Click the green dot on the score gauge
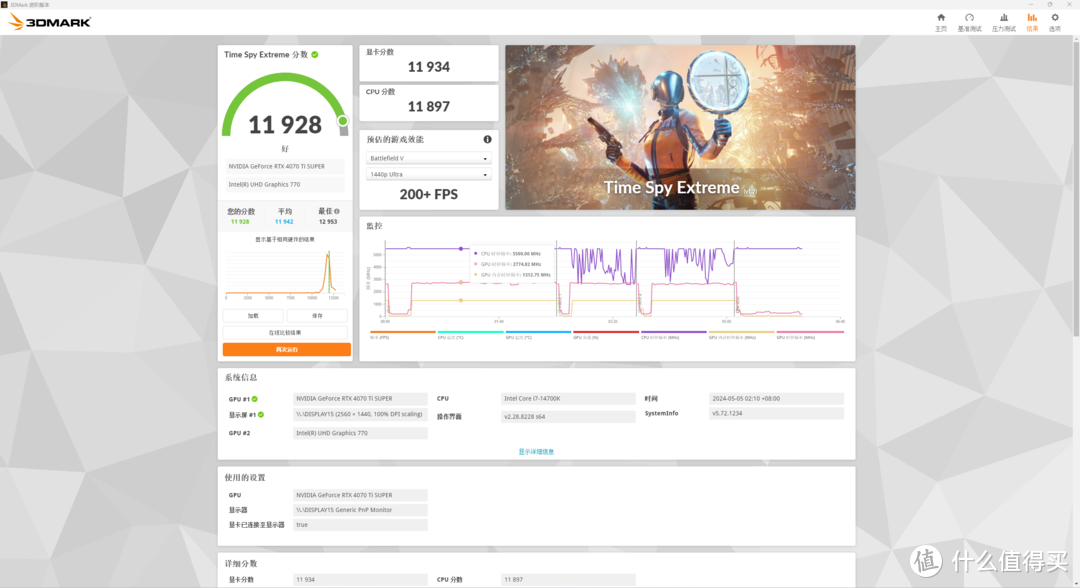 click(x=342, y=121)
